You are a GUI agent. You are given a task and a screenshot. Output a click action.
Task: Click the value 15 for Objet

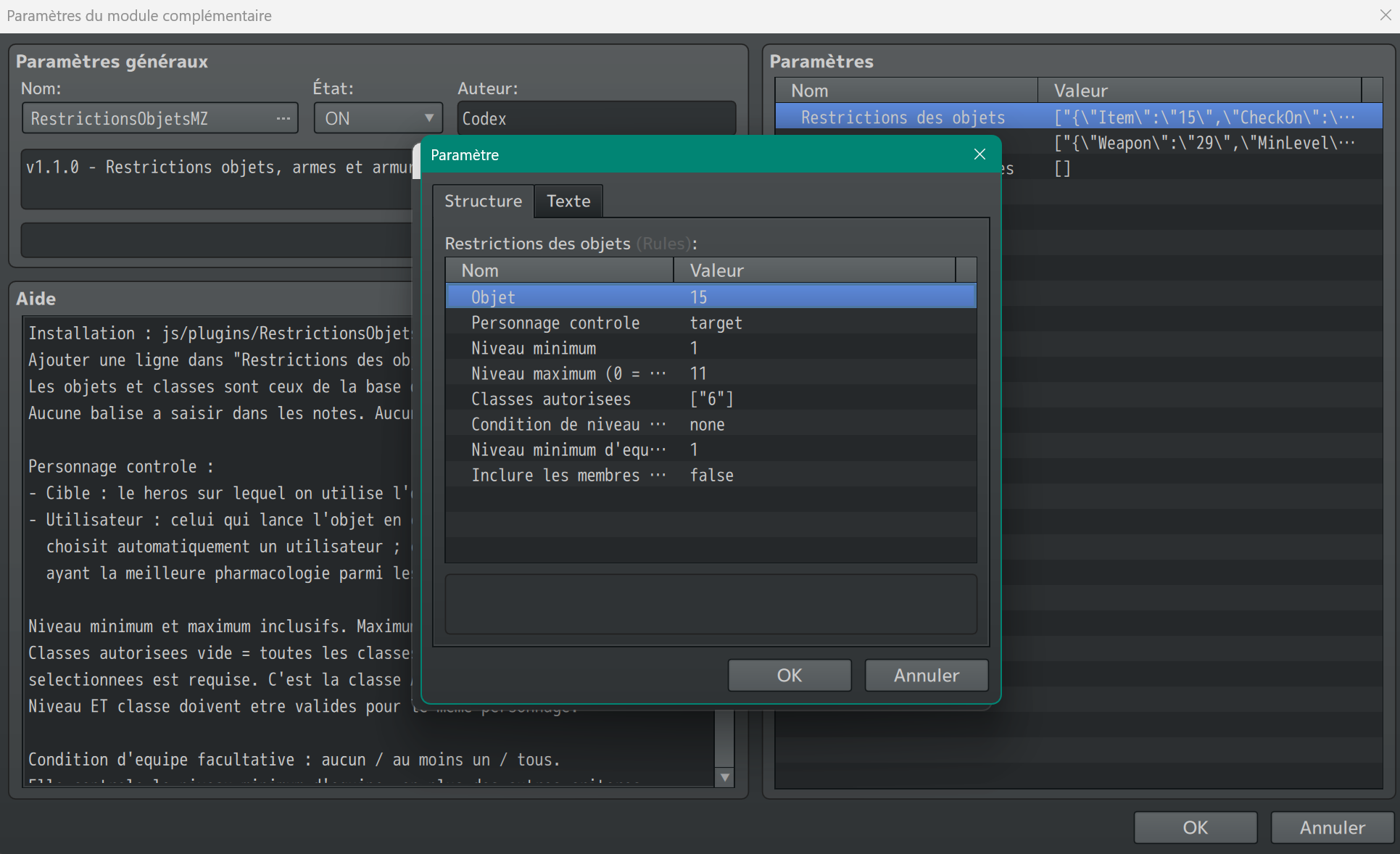tap(698, 297)
